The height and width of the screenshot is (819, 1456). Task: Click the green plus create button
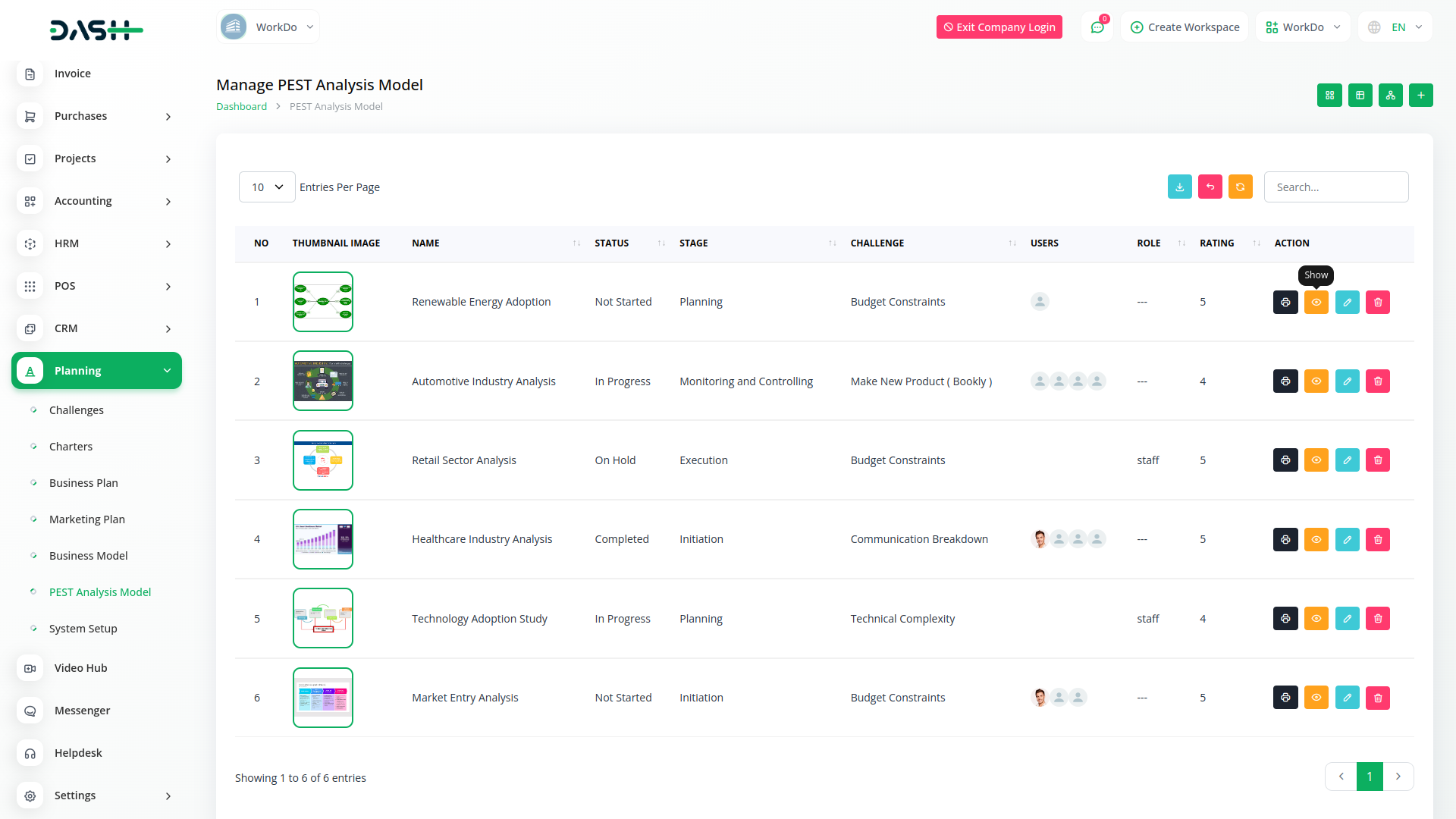(x=1420, y=96)
